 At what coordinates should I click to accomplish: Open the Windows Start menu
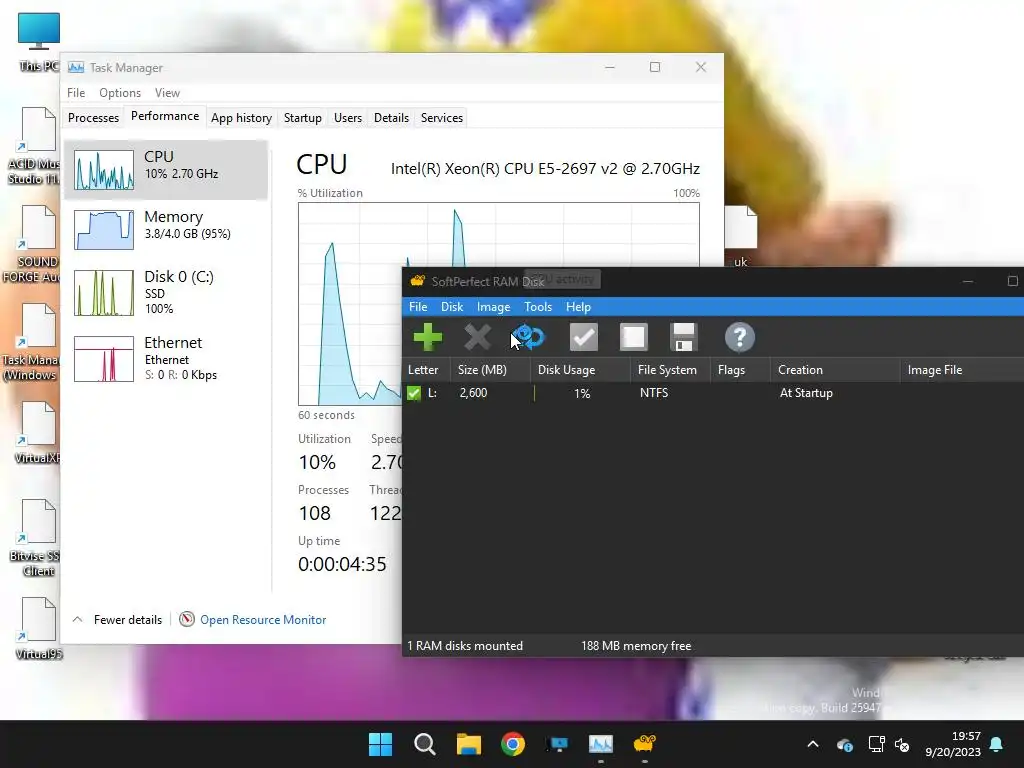tap(380, 744)
